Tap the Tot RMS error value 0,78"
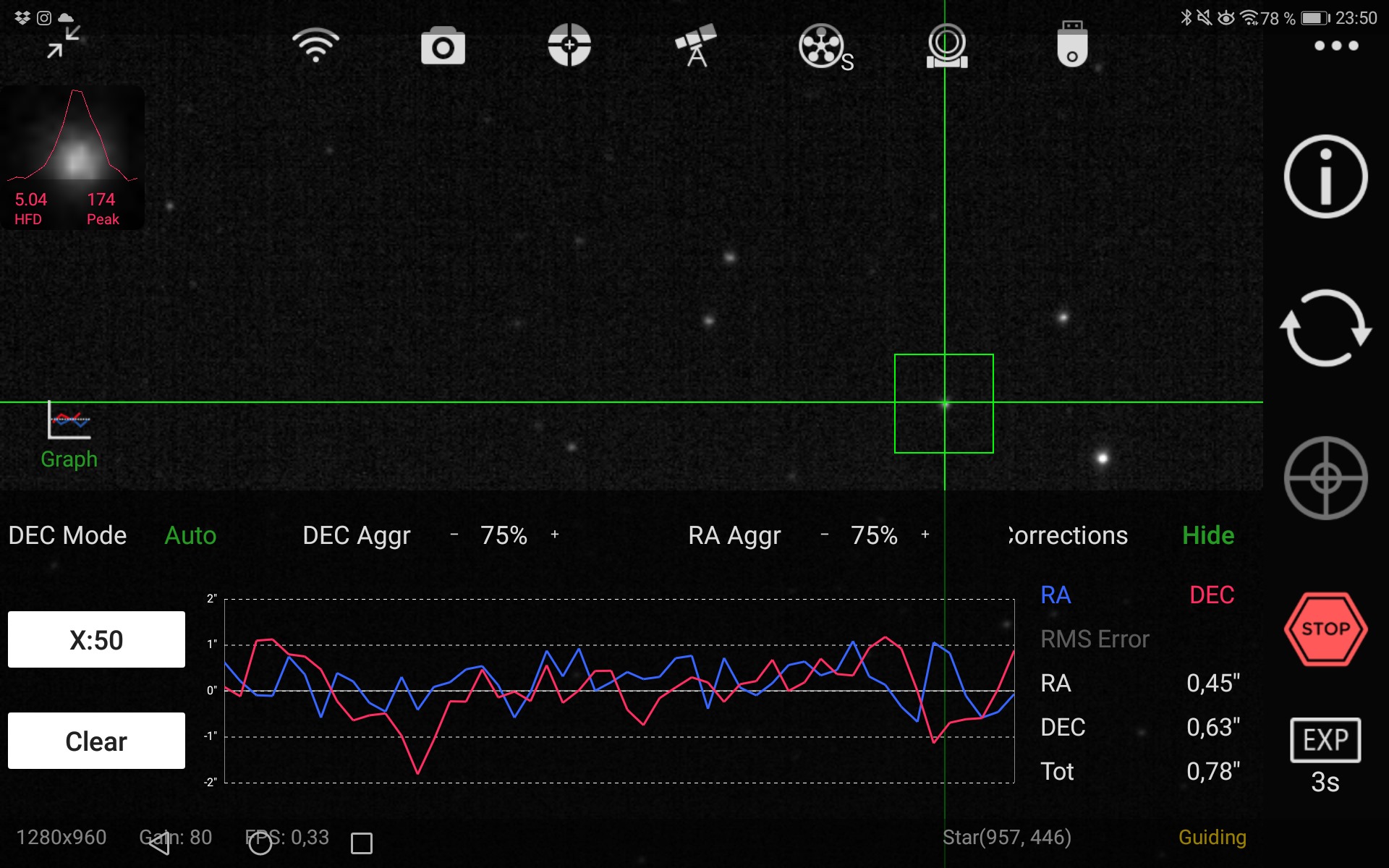Screen dimensions: 1389x868 [x=1213, y=771]
